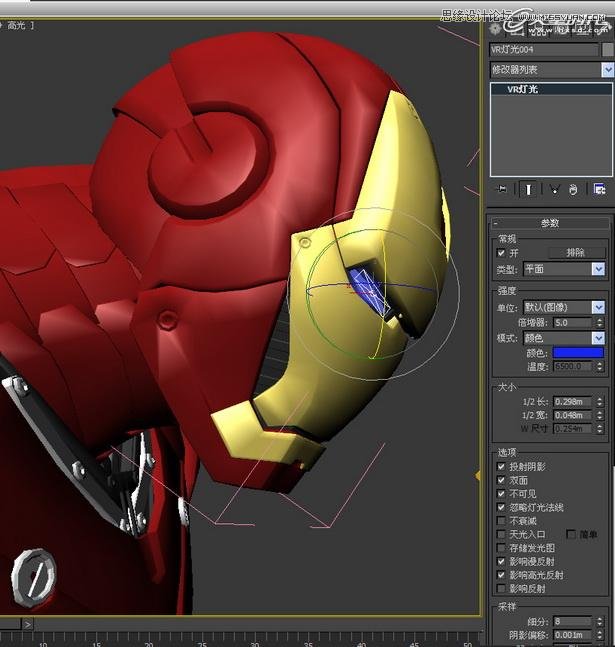This screenshot has width=615, height=647.
Task: Click the 1/2 宽 spinner arrows
Action: (x=600, y=415)
